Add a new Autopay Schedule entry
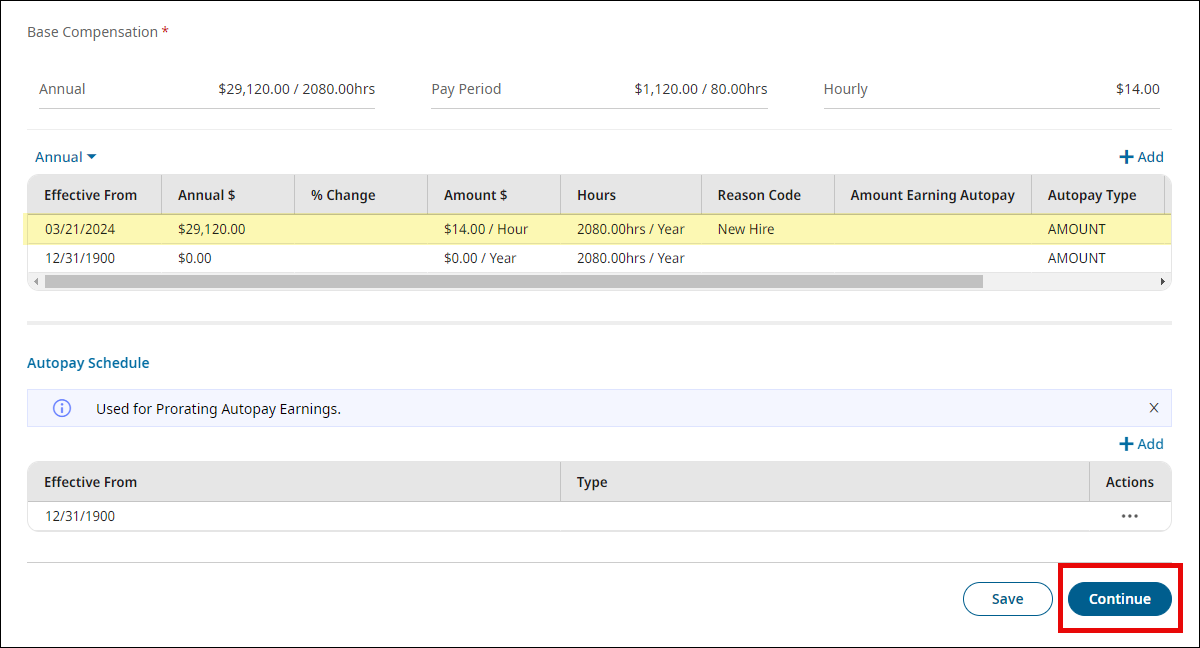Screen dimensions: 1200x648 pos(1141,444)
